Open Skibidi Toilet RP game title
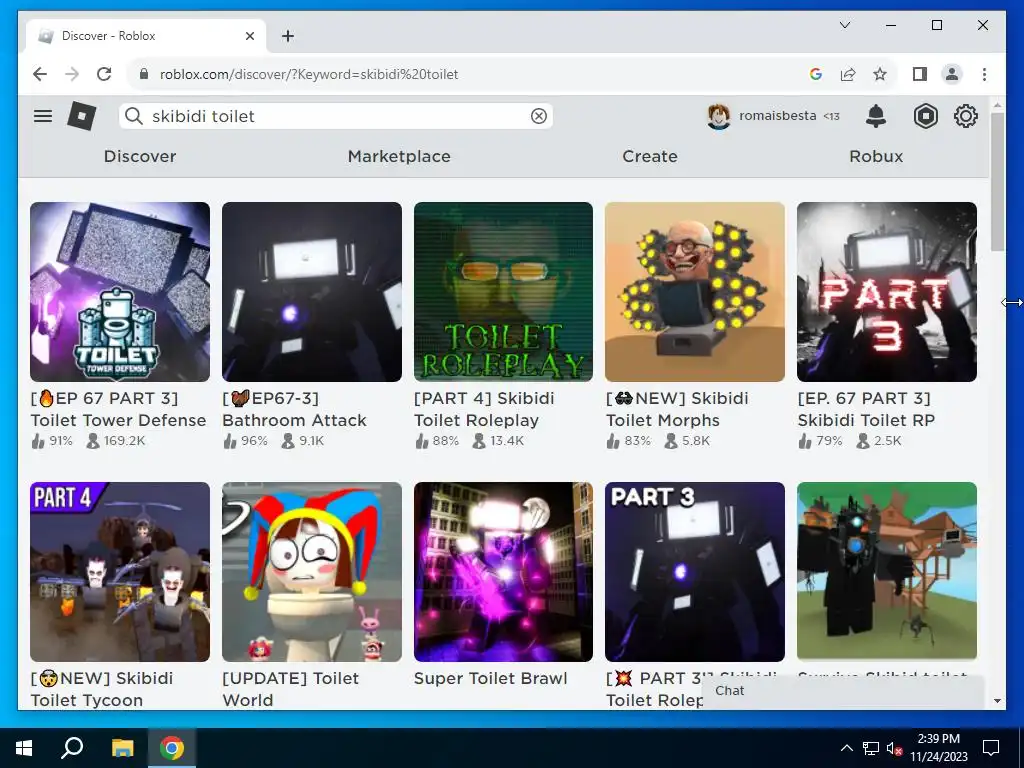 coord(866,409)
